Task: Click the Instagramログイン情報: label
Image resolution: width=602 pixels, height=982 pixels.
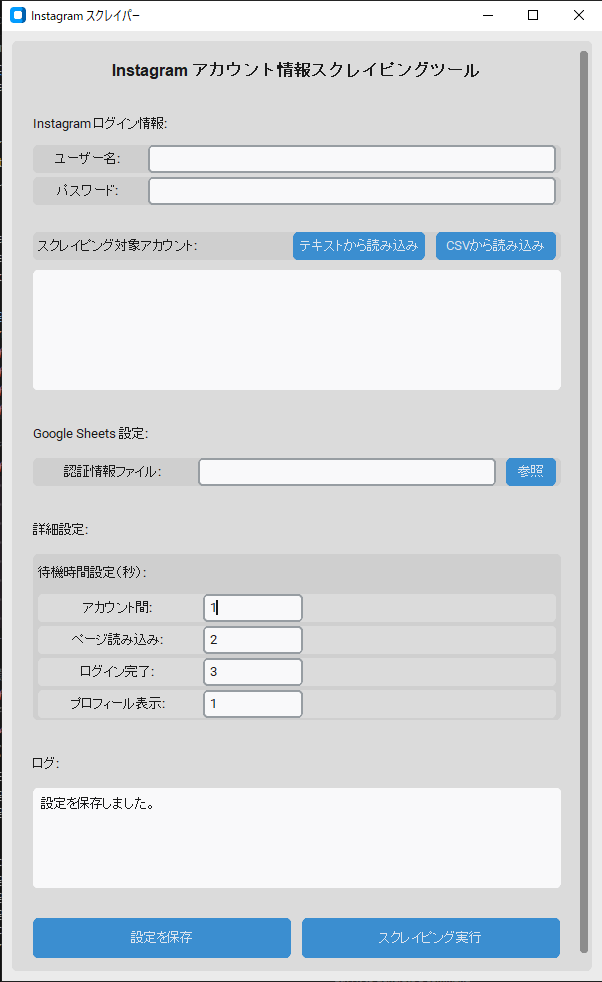Action: (x=100, y=123)
